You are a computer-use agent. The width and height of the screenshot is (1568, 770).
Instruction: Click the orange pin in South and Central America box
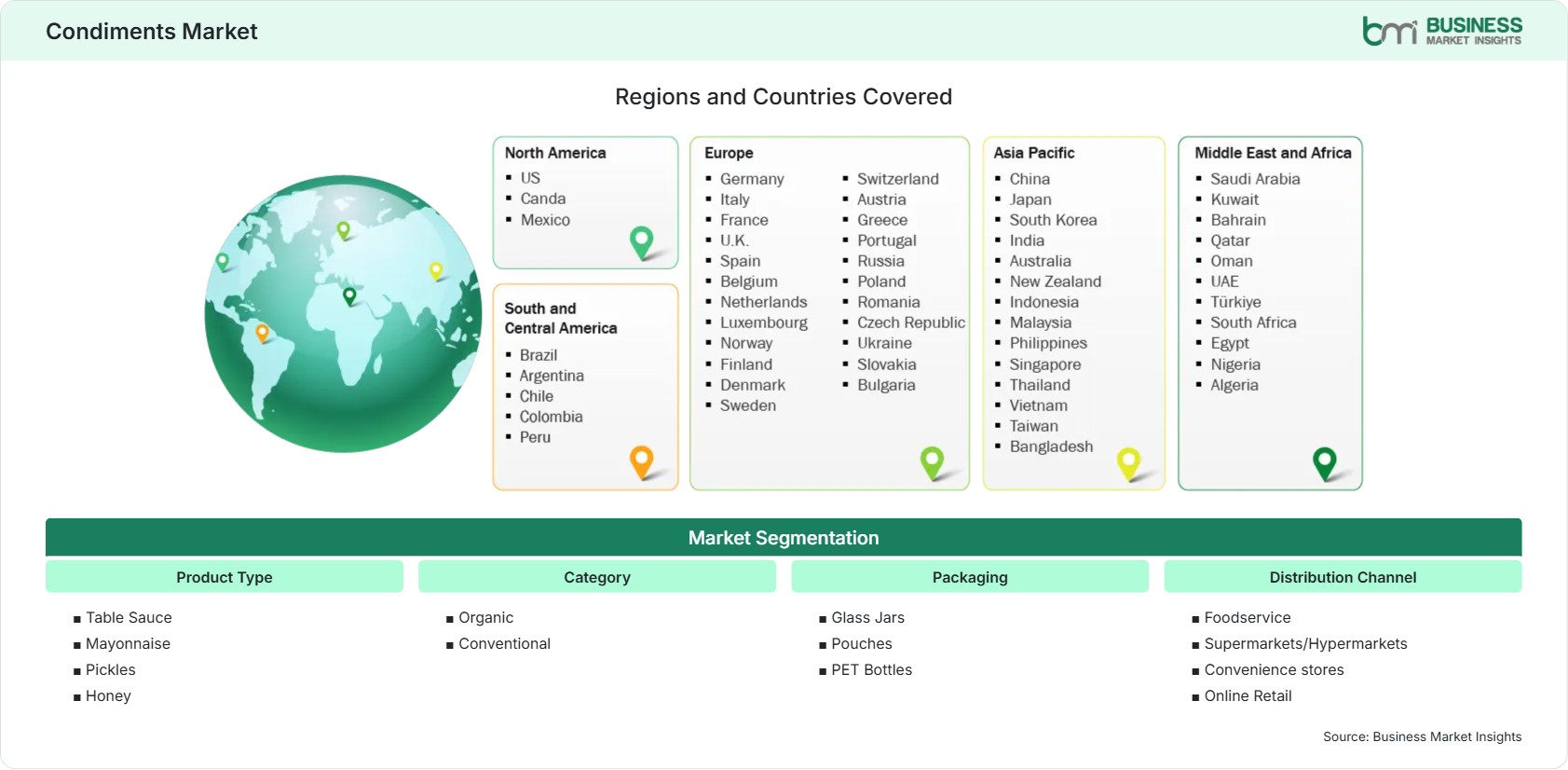pos(642,462)
